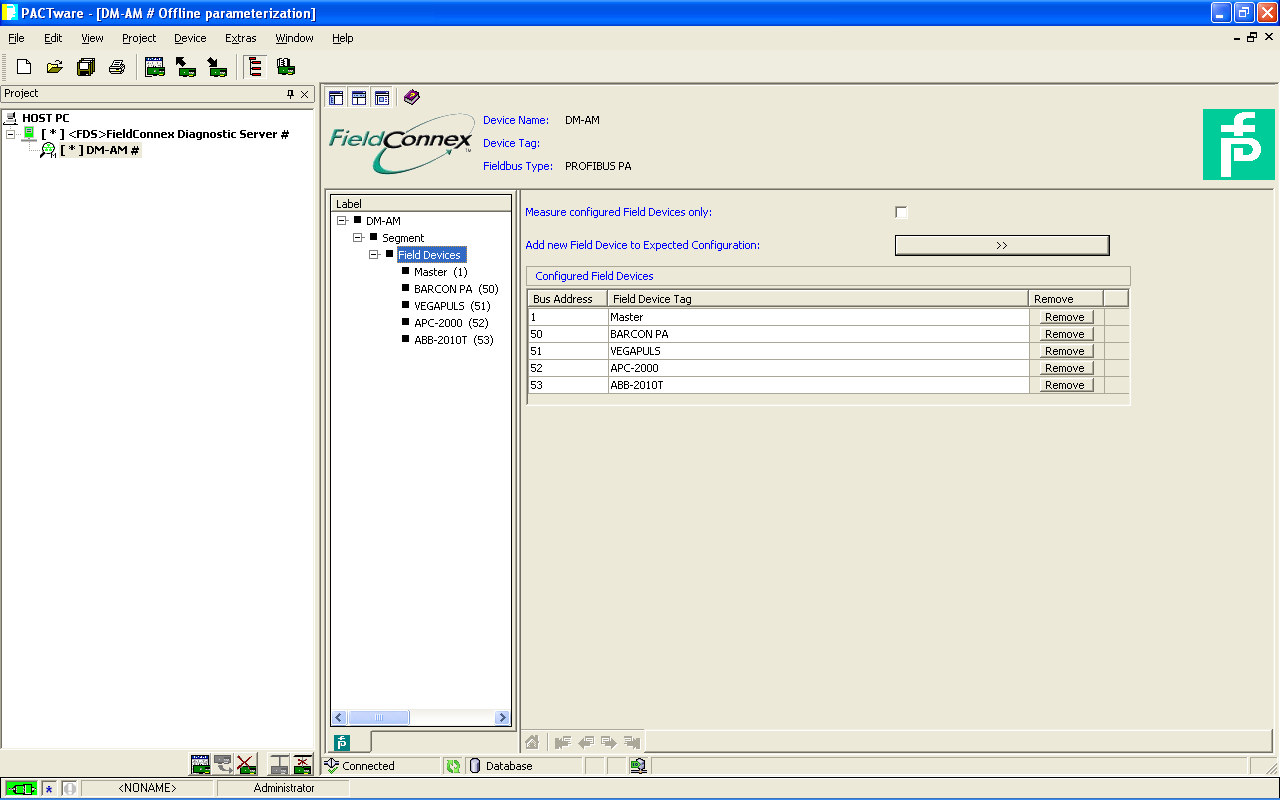Click Bus Address cell with value 52
The image size is (1280, 800).
[568, 368]
